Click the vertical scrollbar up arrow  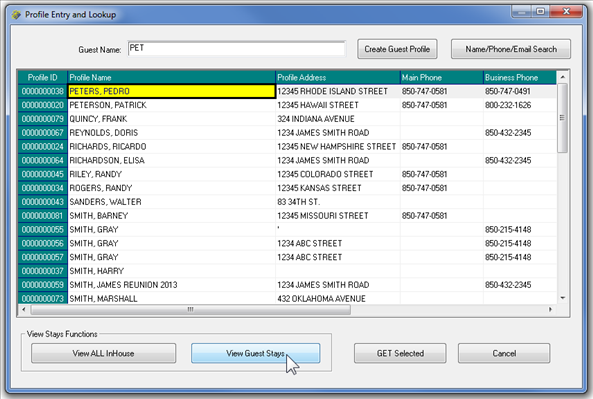[x=563, y=77]
